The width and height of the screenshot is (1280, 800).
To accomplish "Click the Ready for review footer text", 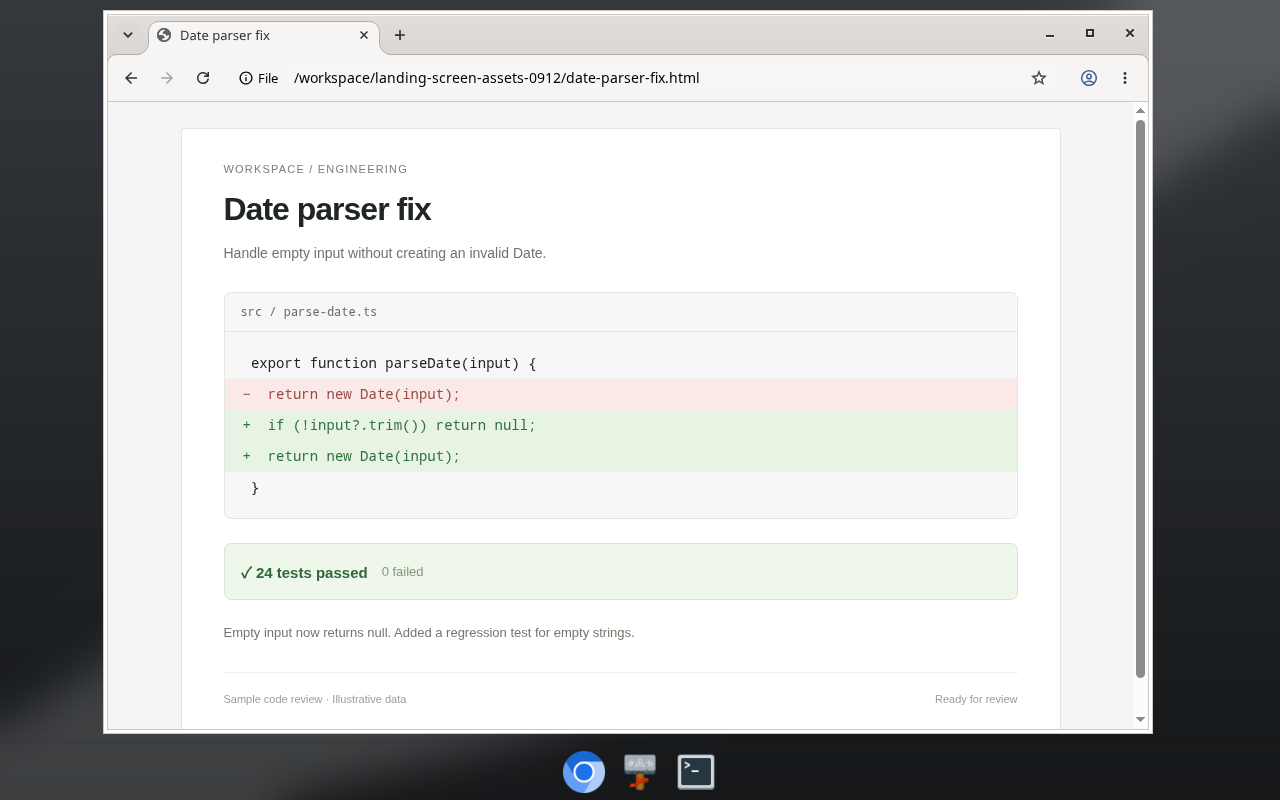I will 976,699.
